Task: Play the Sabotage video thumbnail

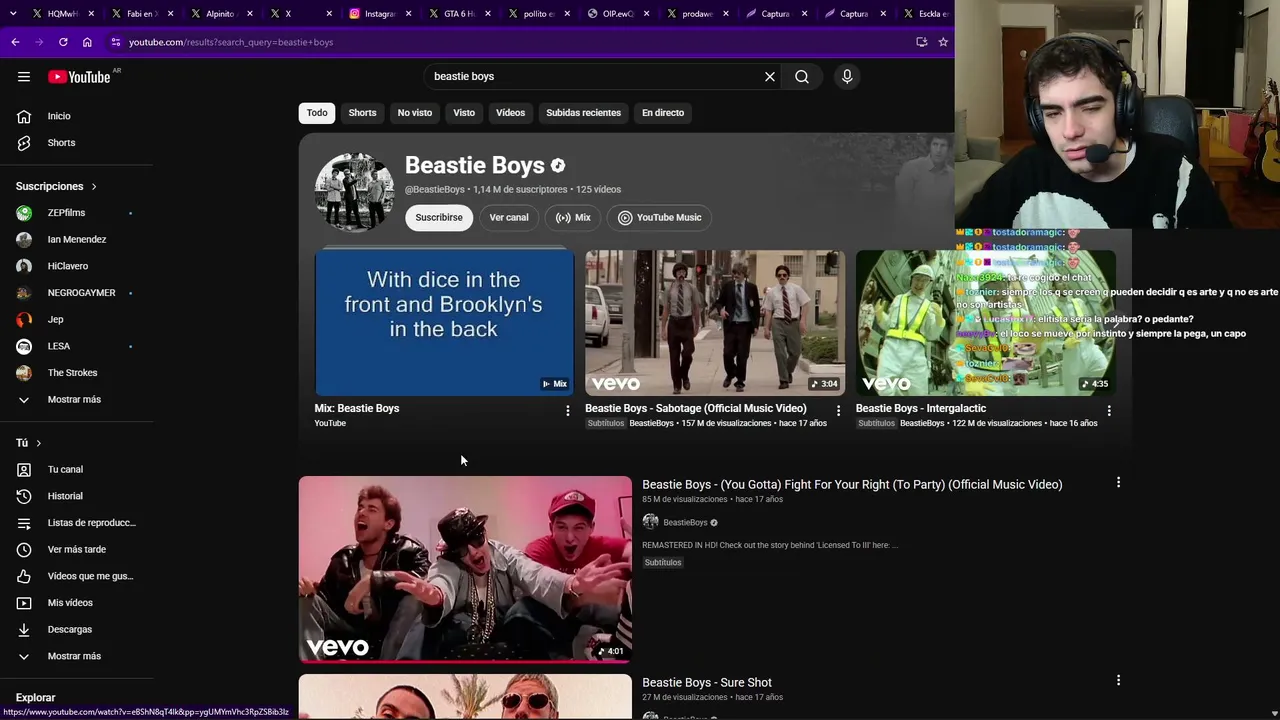Action: [715, 322]
